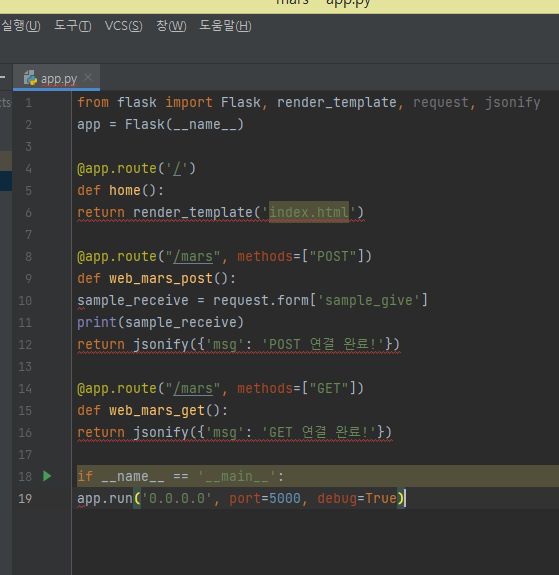
Task: Click the green run arrow at line 18
Action: [x=47, y=476]
